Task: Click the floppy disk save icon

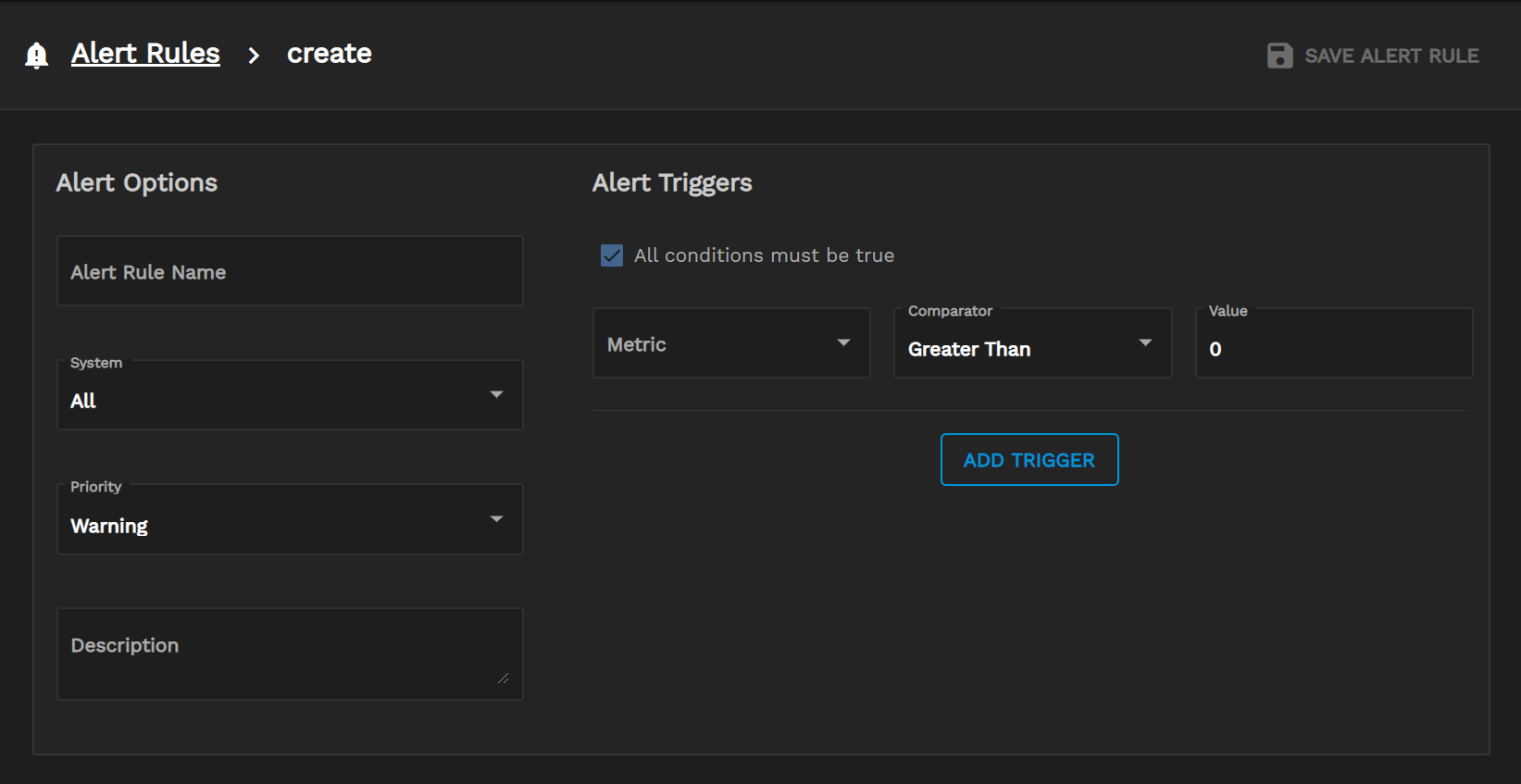Action: [1279, 56]
